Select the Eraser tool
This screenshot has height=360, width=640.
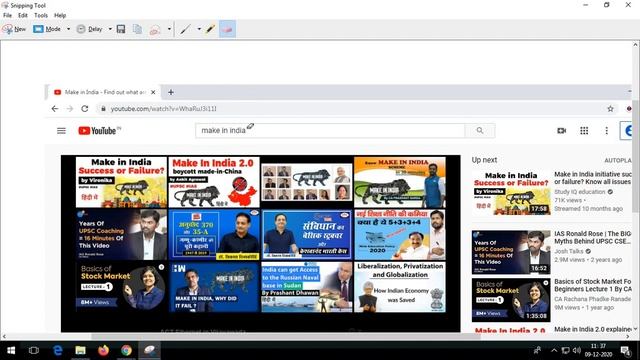[227, 29]
